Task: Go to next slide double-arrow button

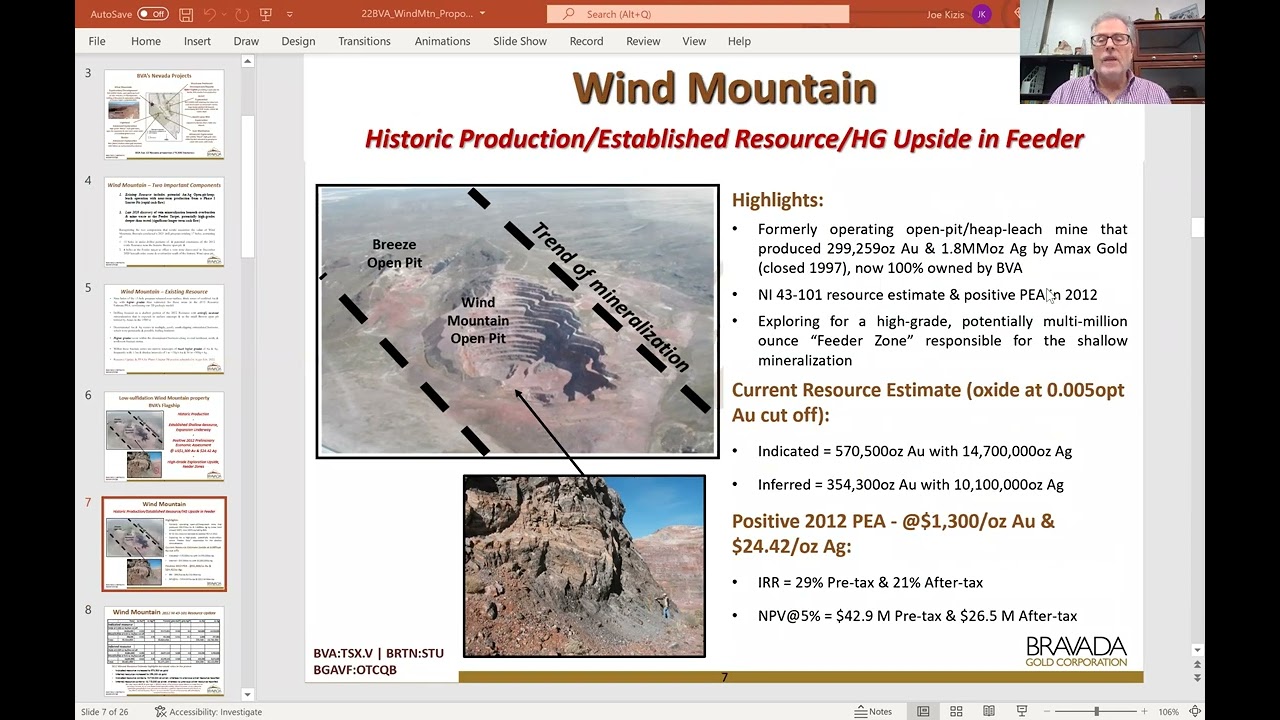Action: [1197, 678]
